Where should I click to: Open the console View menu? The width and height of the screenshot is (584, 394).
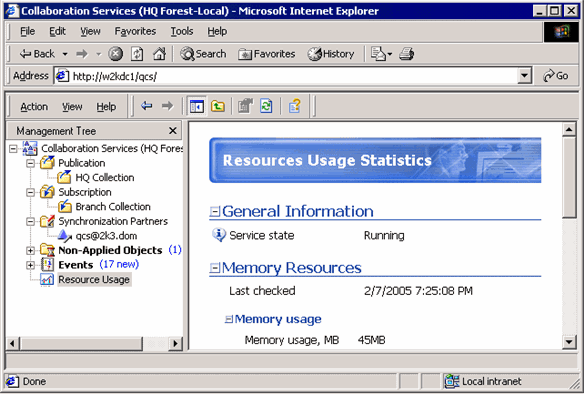pyautogui.click(x=72, y=107)
